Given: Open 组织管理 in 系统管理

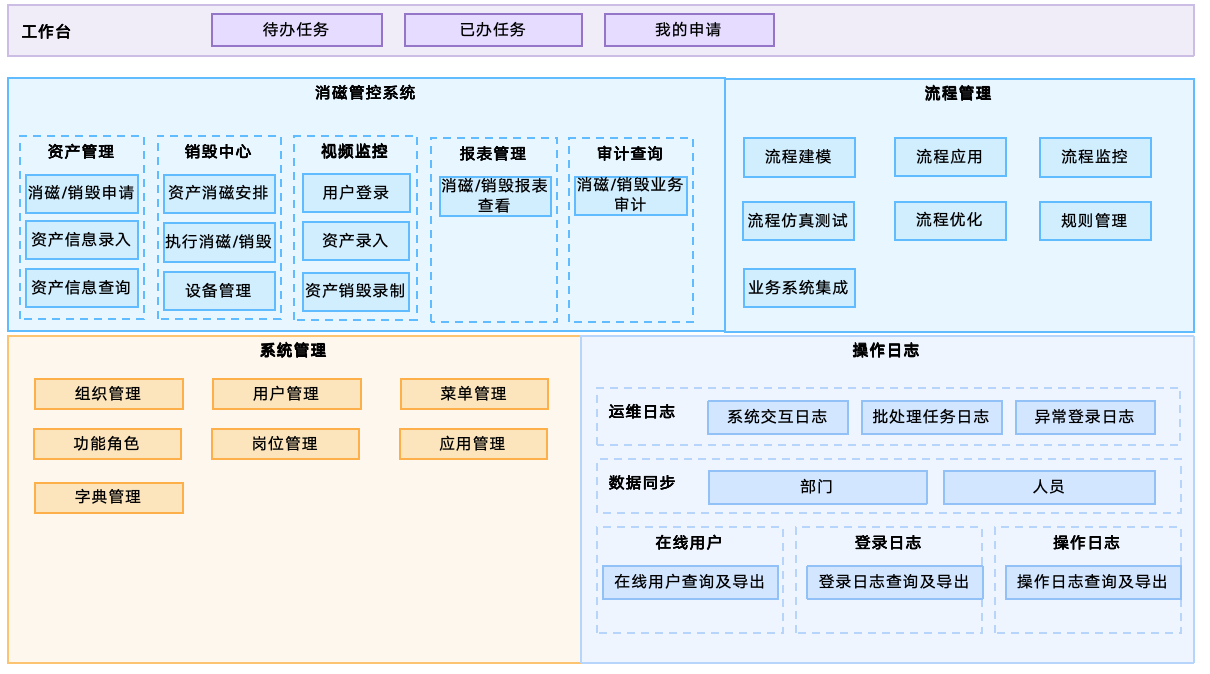Looking at the screenshot, I should 109,394.
